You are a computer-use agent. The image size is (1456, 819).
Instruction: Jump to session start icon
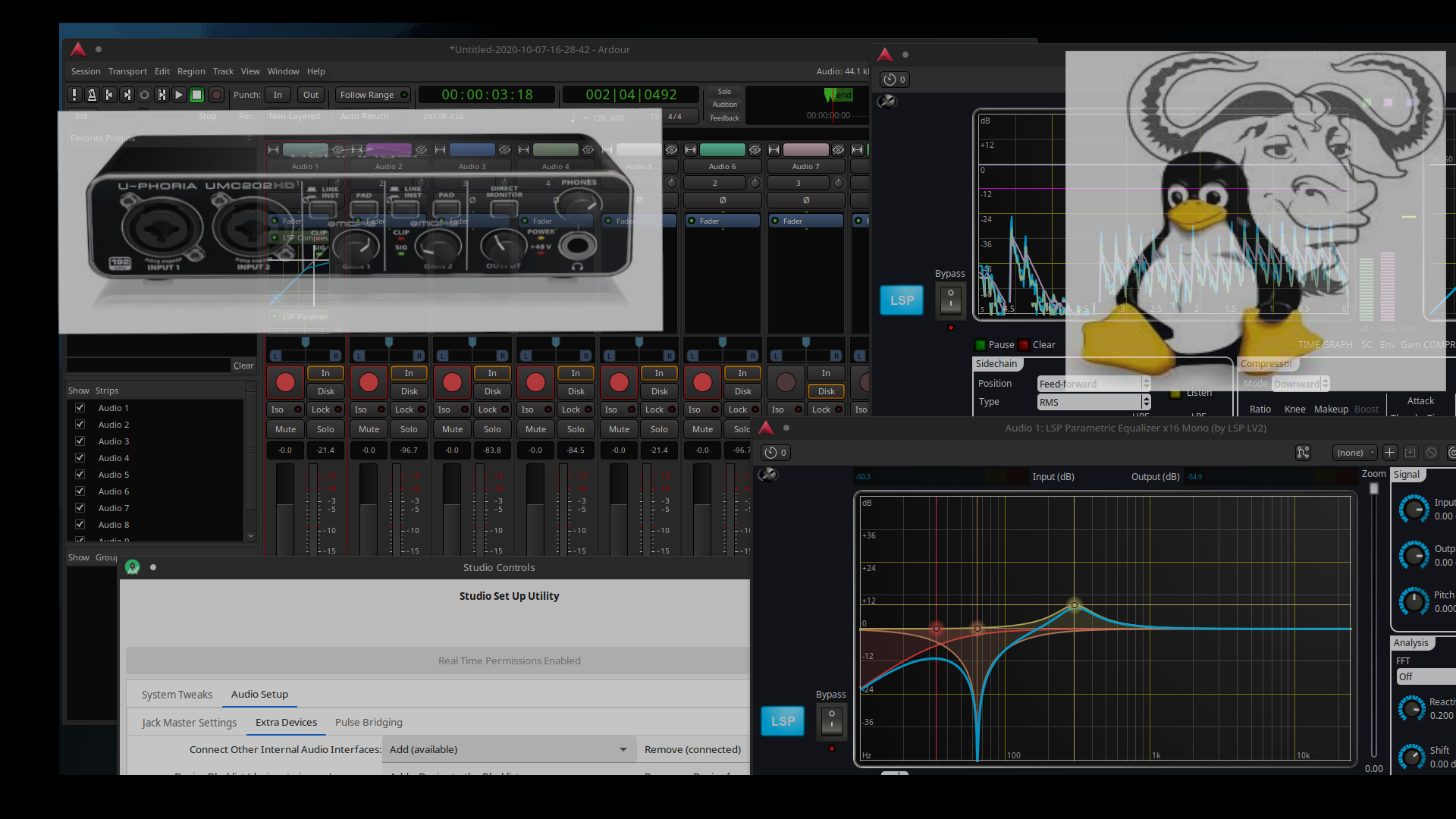coord(109,95)
